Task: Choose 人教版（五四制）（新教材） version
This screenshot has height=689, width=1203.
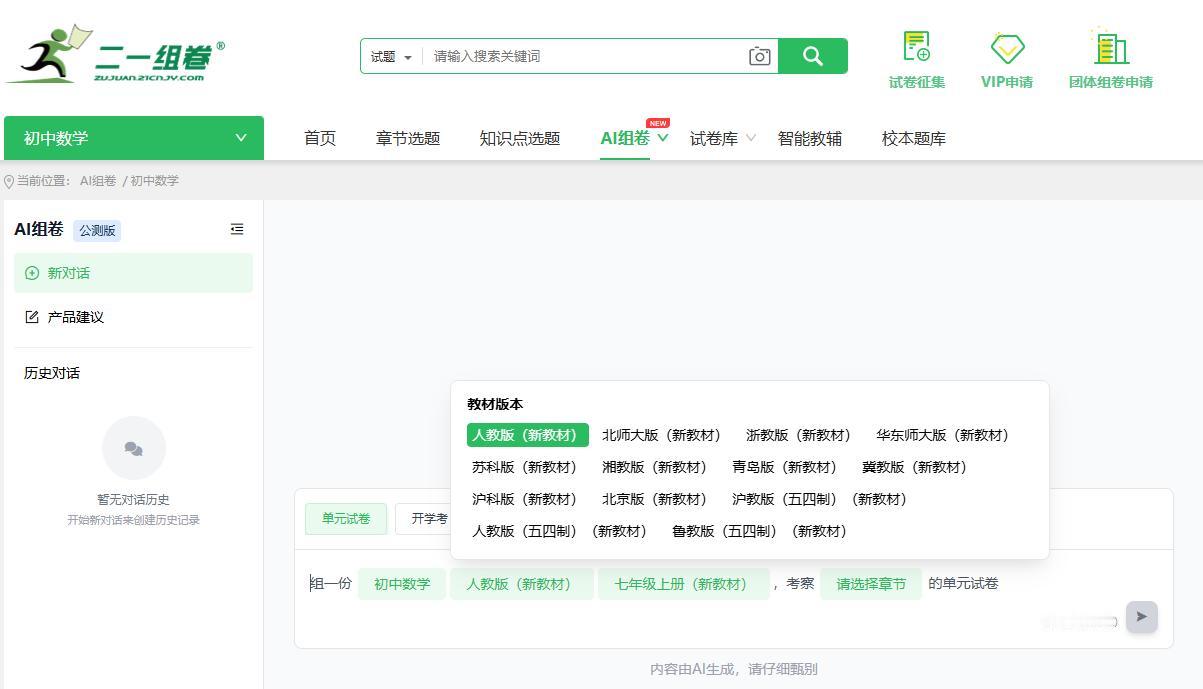Action: [560, 531]
